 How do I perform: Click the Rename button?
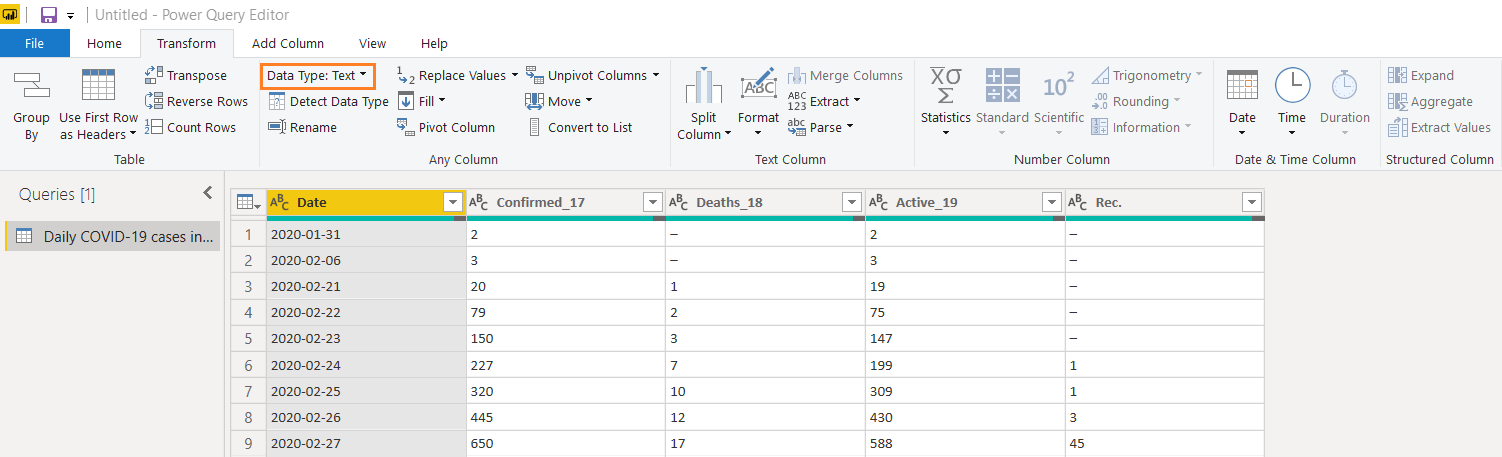(303, 127)
